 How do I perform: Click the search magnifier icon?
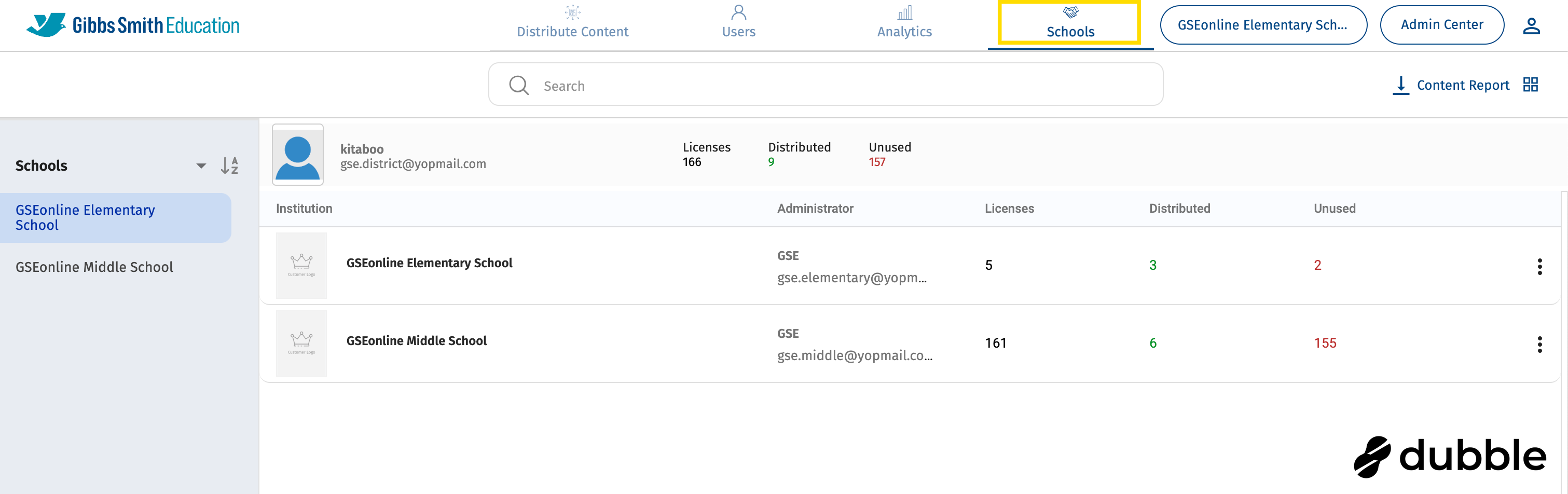518,85
